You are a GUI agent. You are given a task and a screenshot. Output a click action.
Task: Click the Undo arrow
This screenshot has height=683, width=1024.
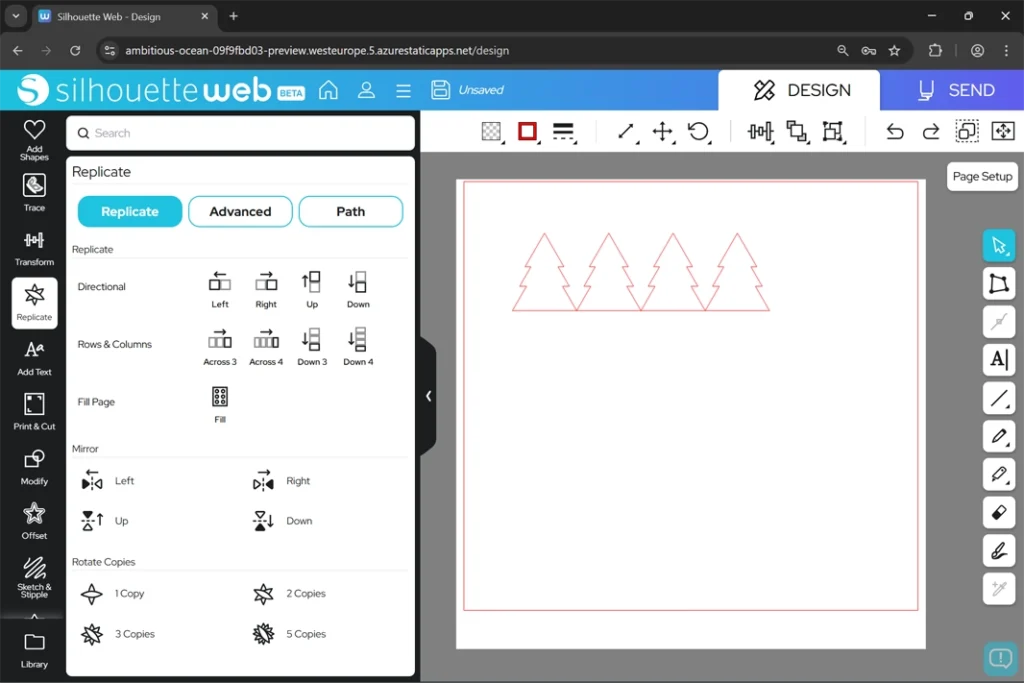[895, 132]
